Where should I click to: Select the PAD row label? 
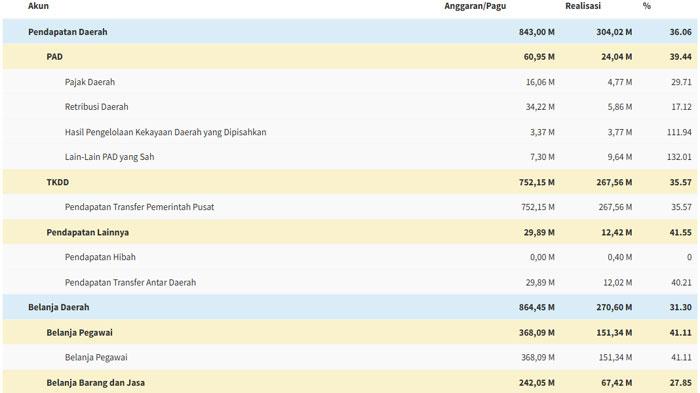tap(54, 57)
